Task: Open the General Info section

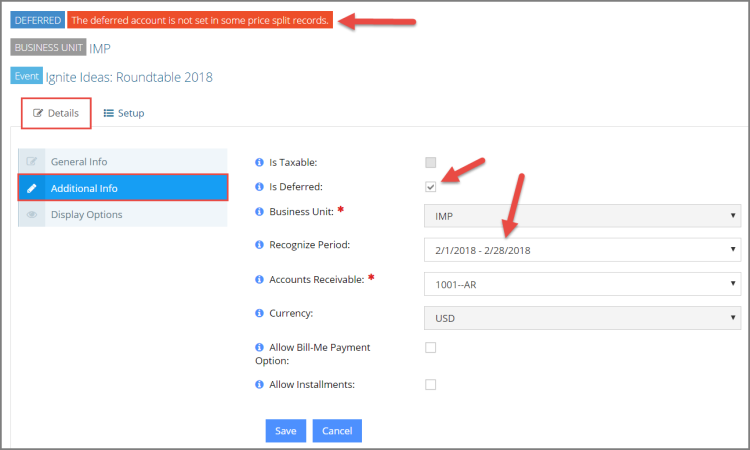Action: pos(122,162)
